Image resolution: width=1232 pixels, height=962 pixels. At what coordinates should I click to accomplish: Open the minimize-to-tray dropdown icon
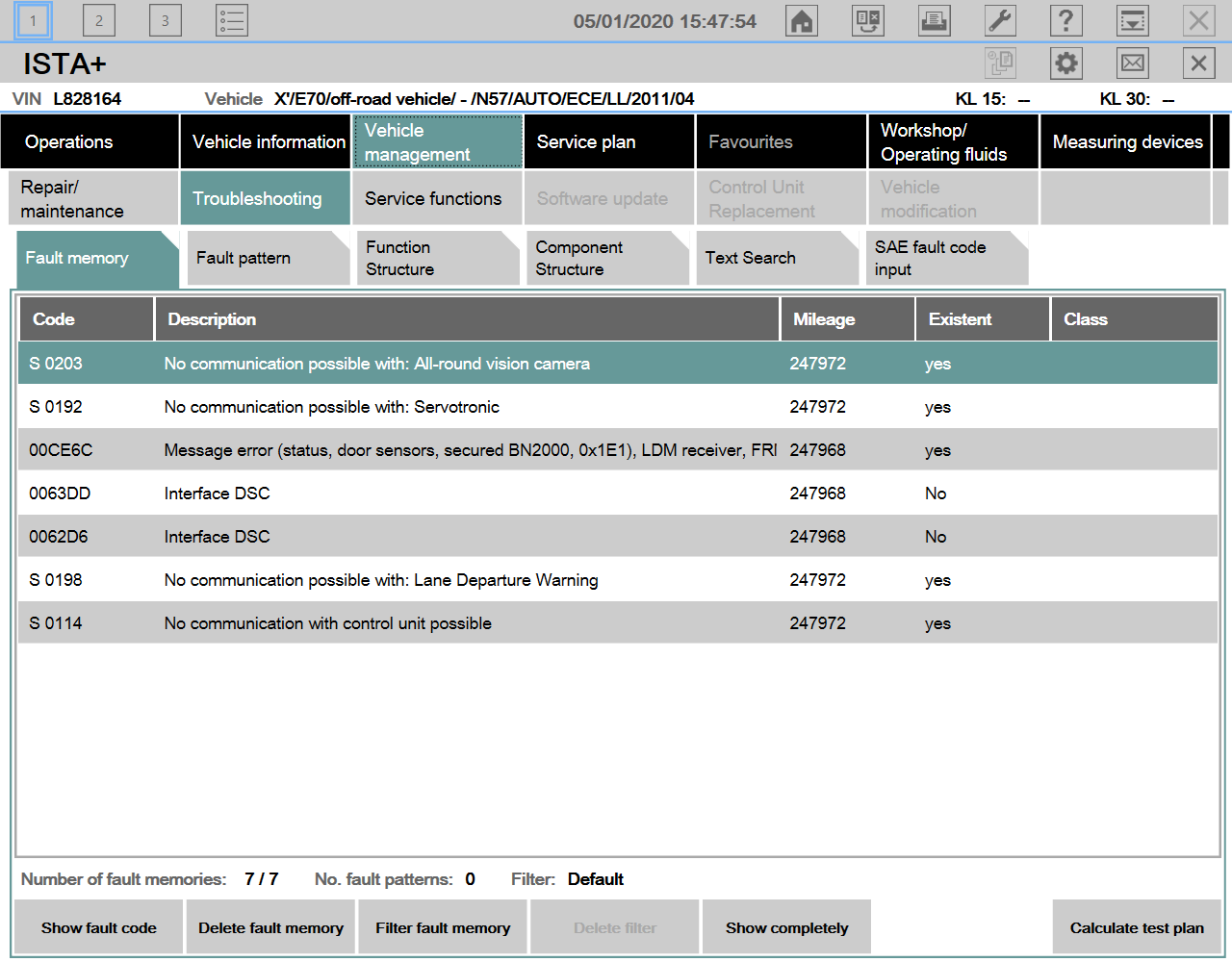point(1133,21)
